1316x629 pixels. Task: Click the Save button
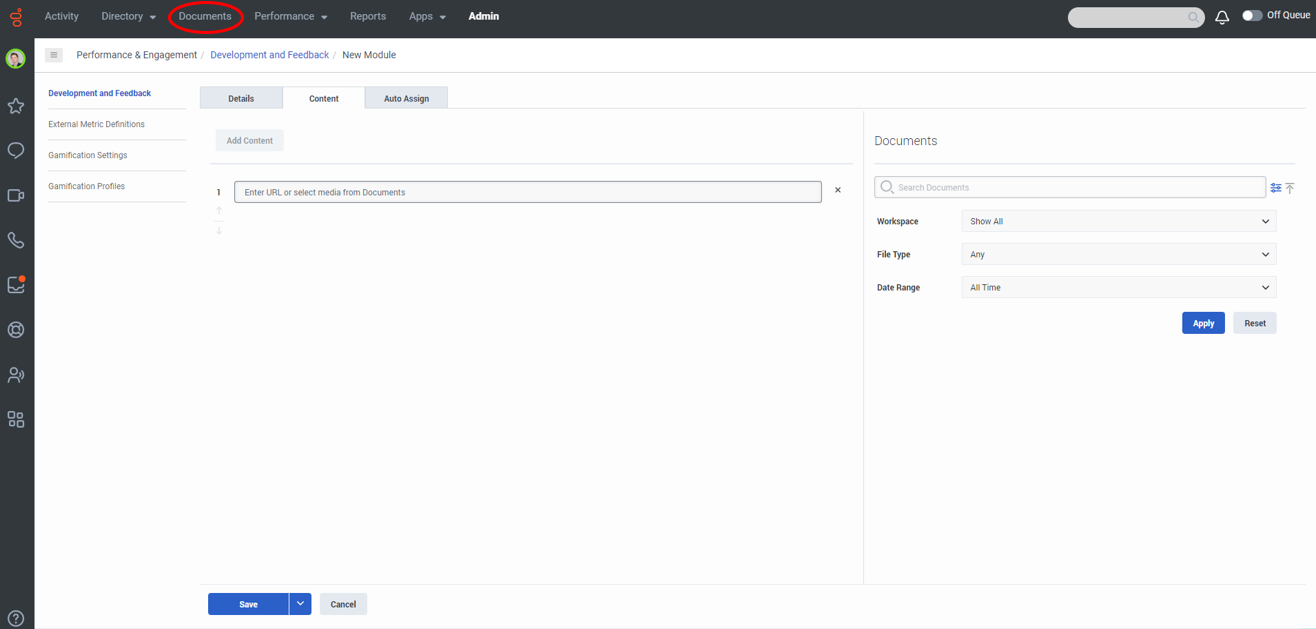pyautogui.click(x=248, y=604)
